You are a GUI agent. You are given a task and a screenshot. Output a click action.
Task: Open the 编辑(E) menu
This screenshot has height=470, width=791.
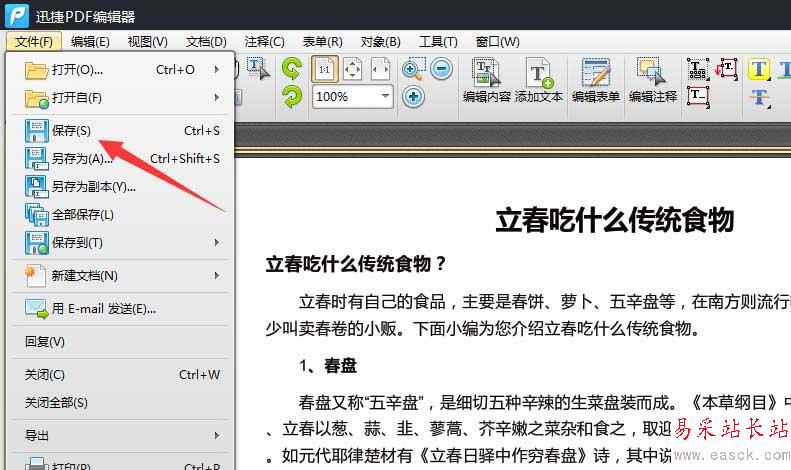[90, 41]
